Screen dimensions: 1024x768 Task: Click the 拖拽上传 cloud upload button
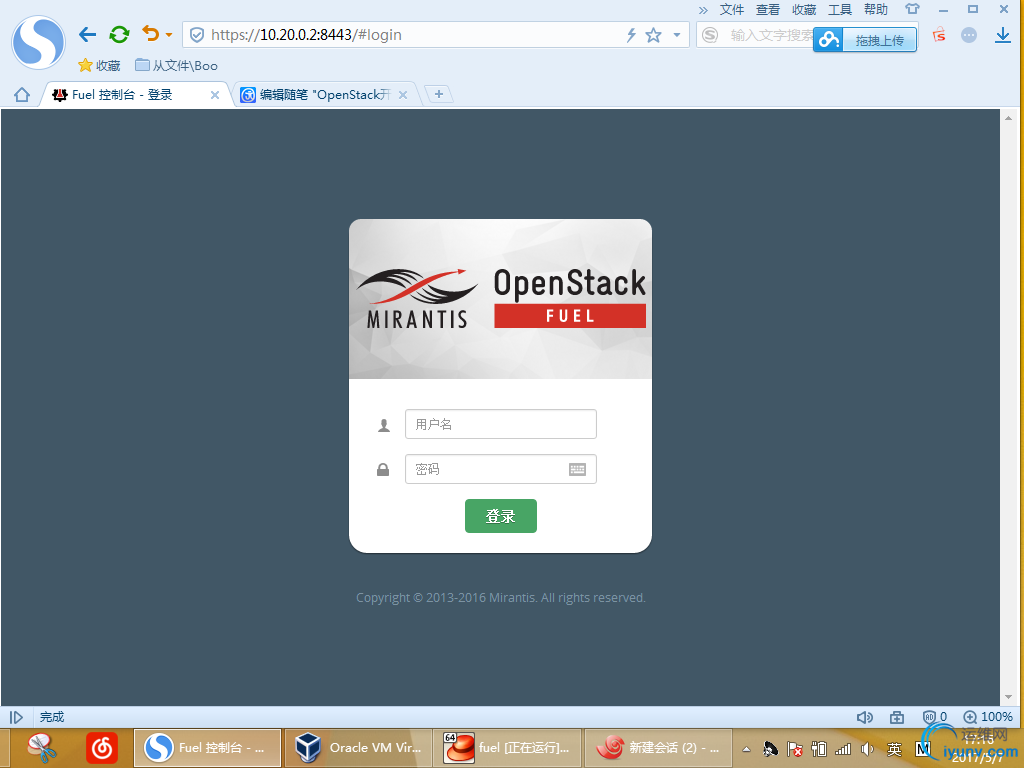tap(865, 40)
